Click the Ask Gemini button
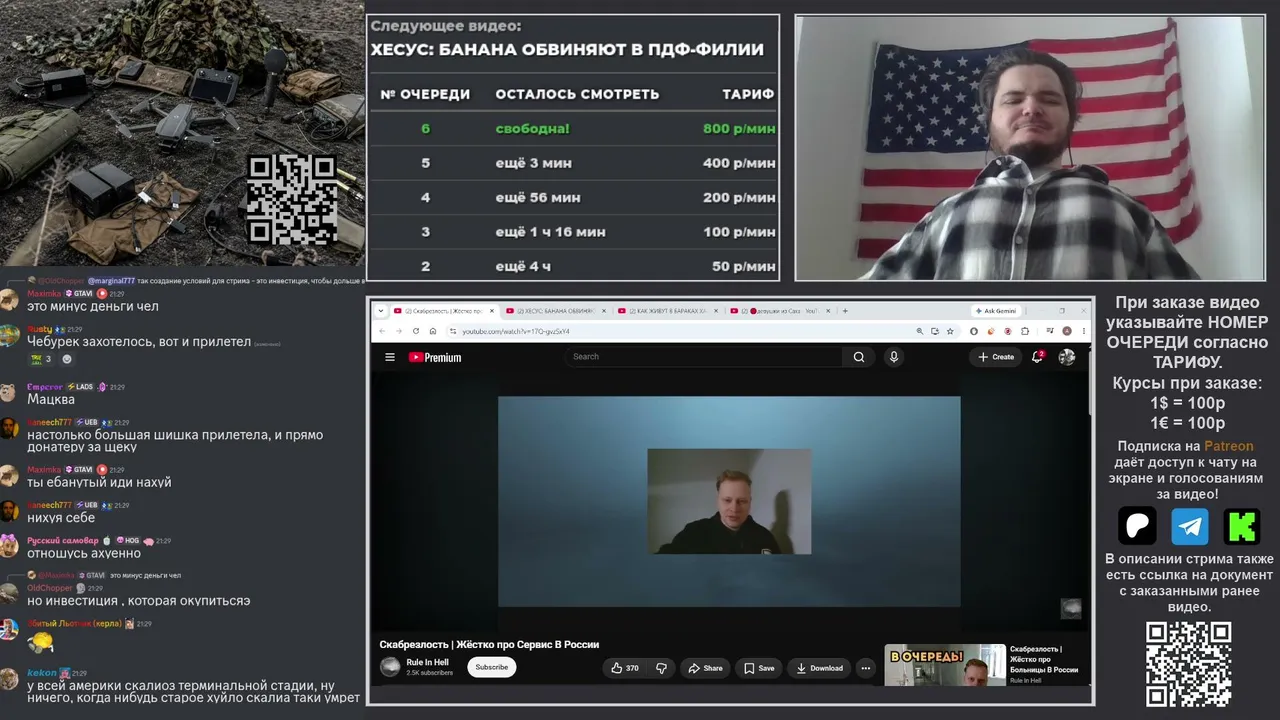The width and height of the screenshot is (1280, 720). (x=996, y=311)
